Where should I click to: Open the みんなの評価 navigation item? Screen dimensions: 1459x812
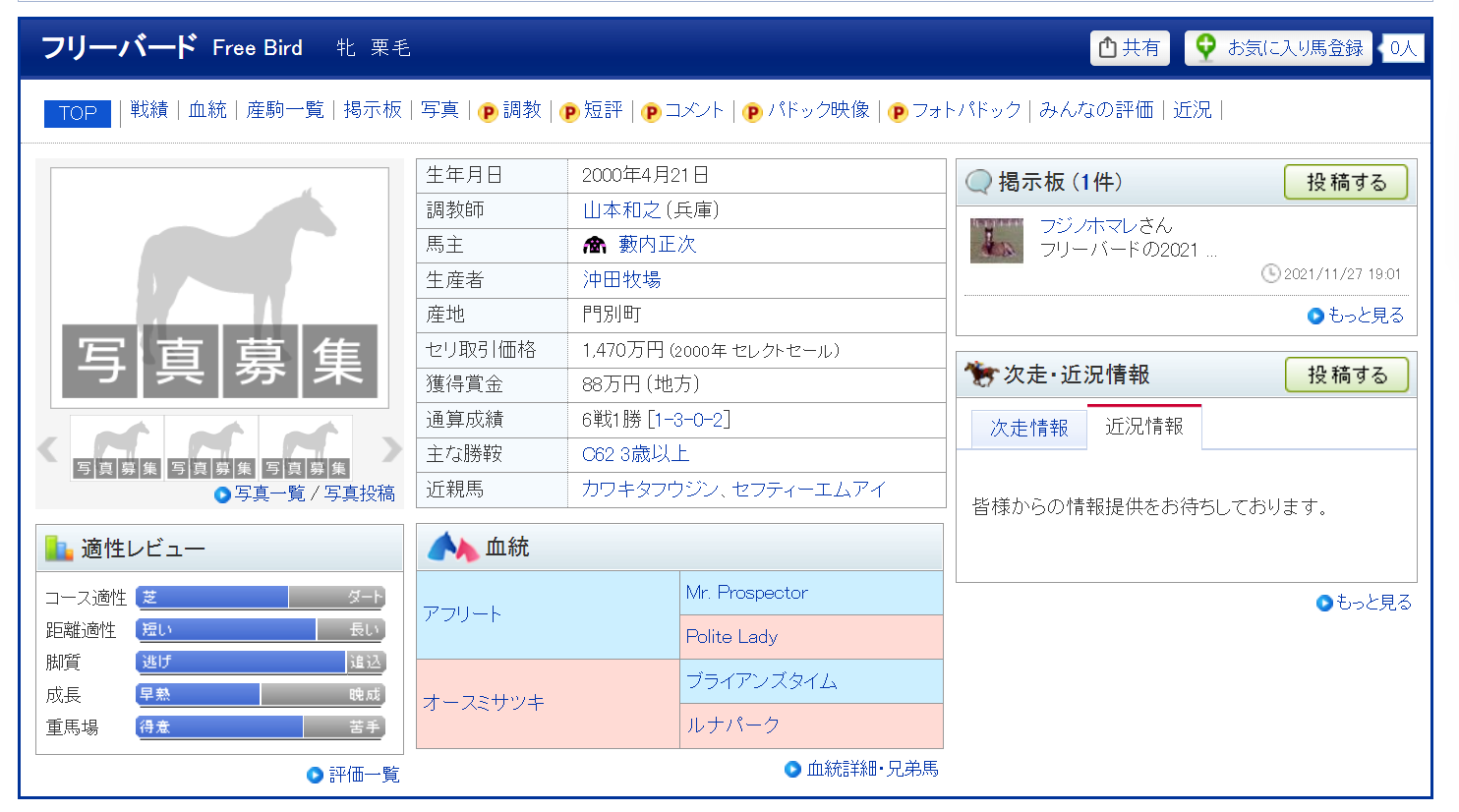pos(1095,110)
